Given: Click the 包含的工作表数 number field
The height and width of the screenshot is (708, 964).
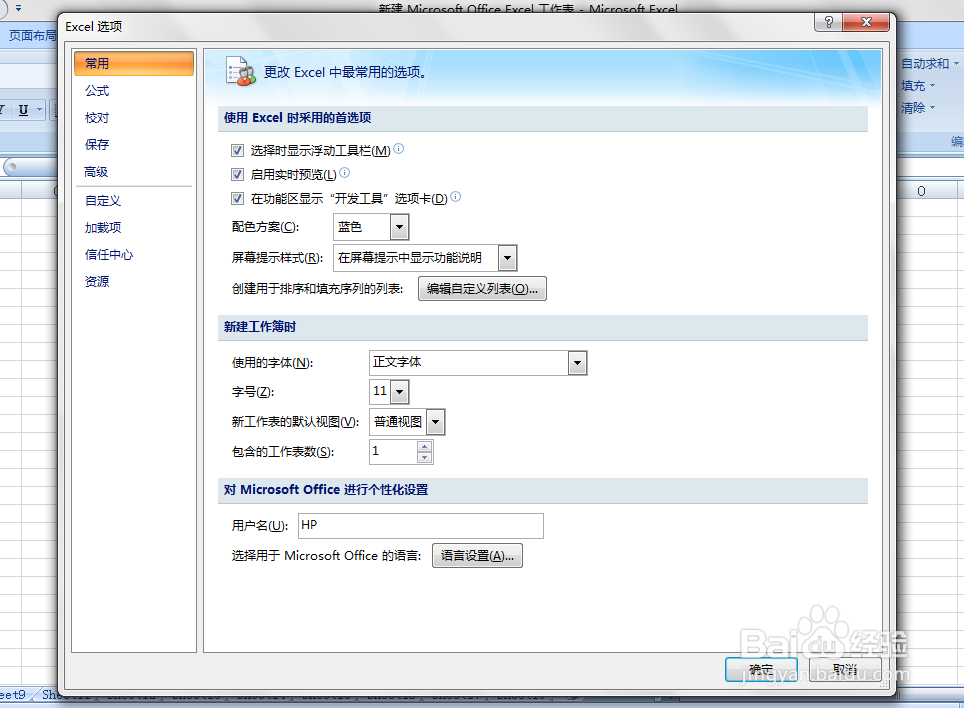Looking at the screenshot, I should tap(393, 452).
